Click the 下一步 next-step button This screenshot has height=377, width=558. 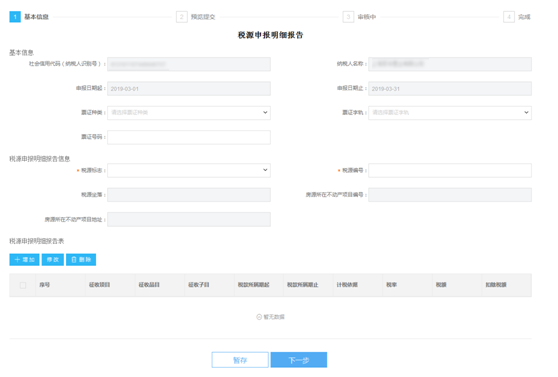tap(299, 360)
